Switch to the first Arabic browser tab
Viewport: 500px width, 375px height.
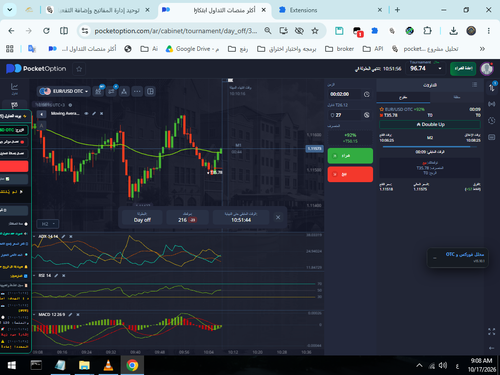[99, 10]
